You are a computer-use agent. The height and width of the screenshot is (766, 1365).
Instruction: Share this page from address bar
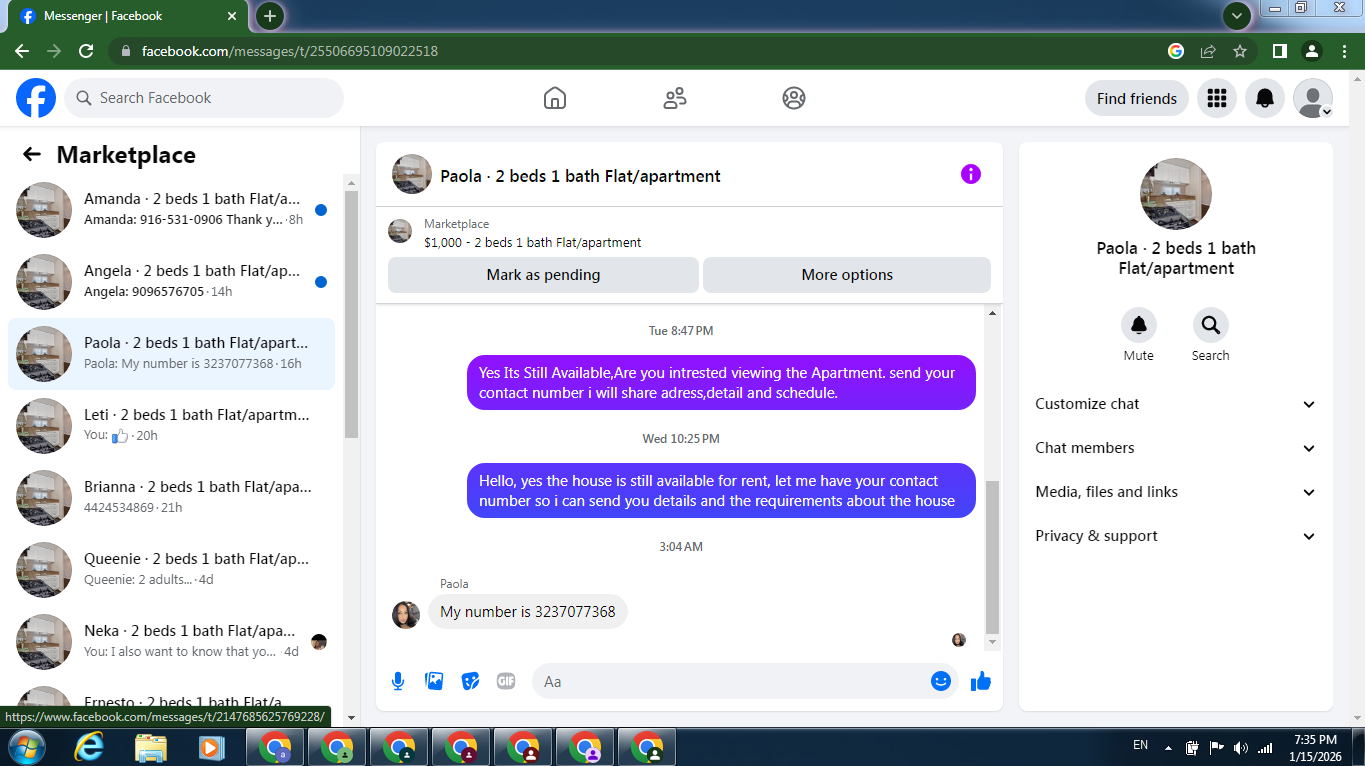pyautogui.click(x=1208, y=51)
